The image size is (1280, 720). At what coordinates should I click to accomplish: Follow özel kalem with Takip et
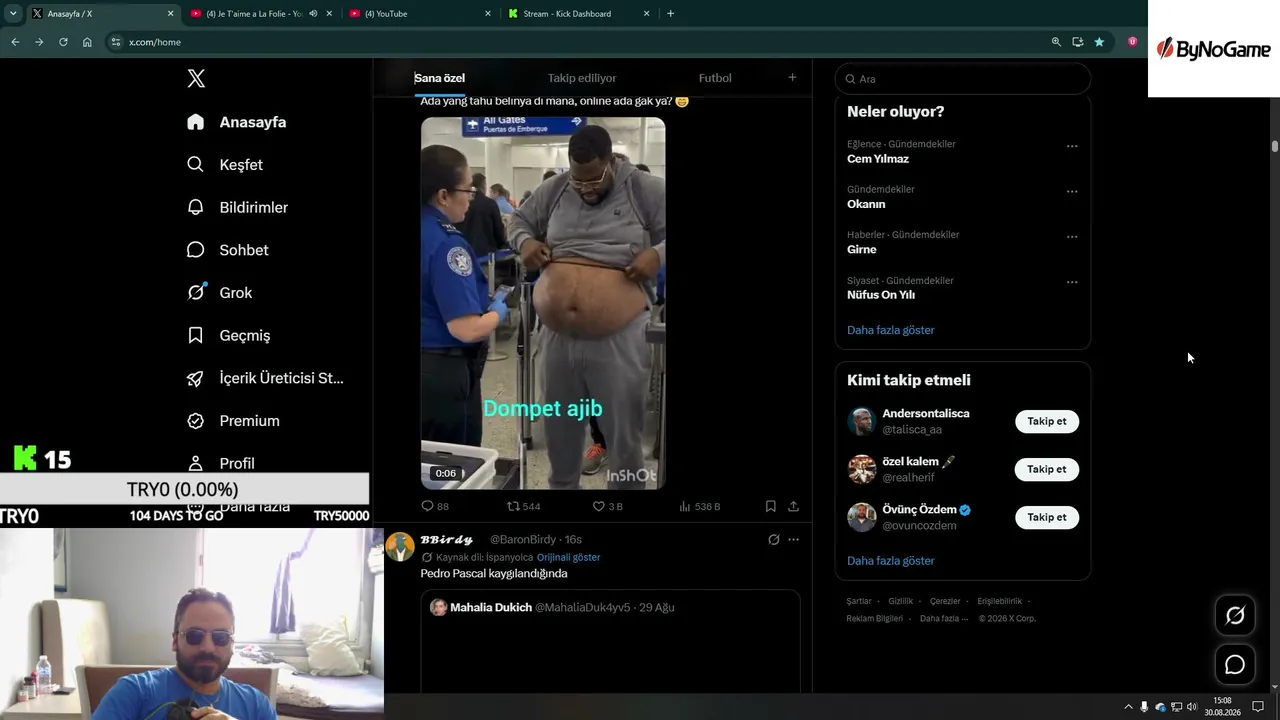tap(1047, 469)
